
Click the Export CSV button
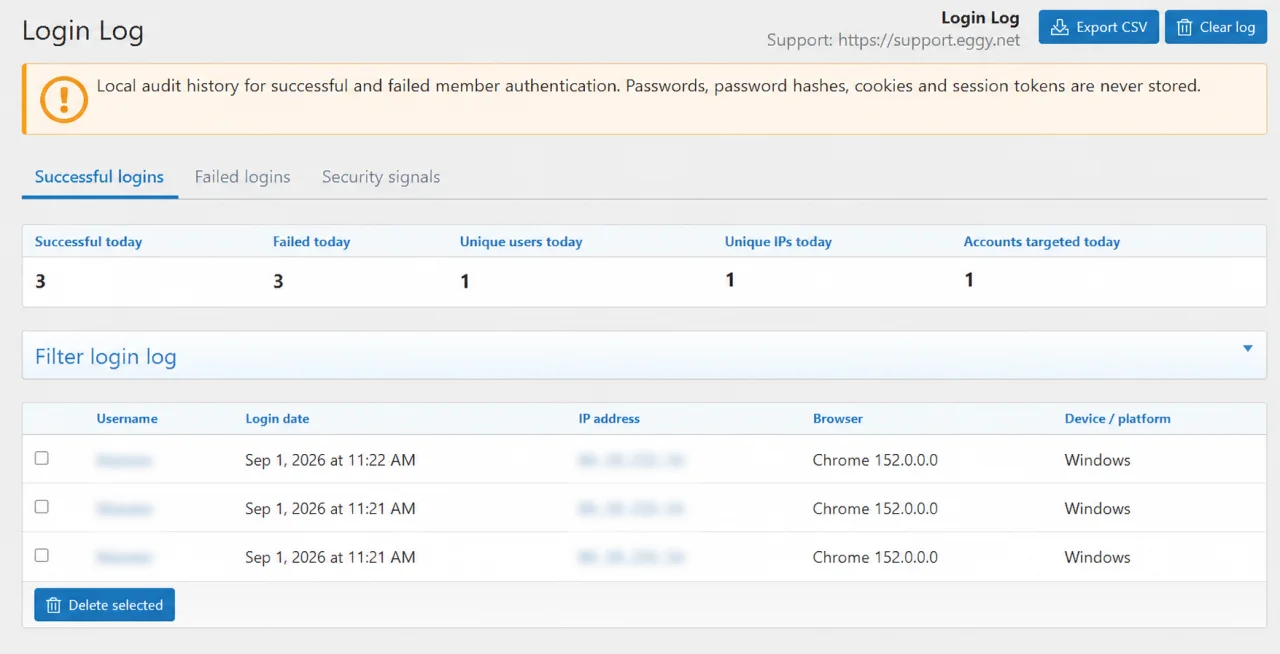pos(1099,27)
